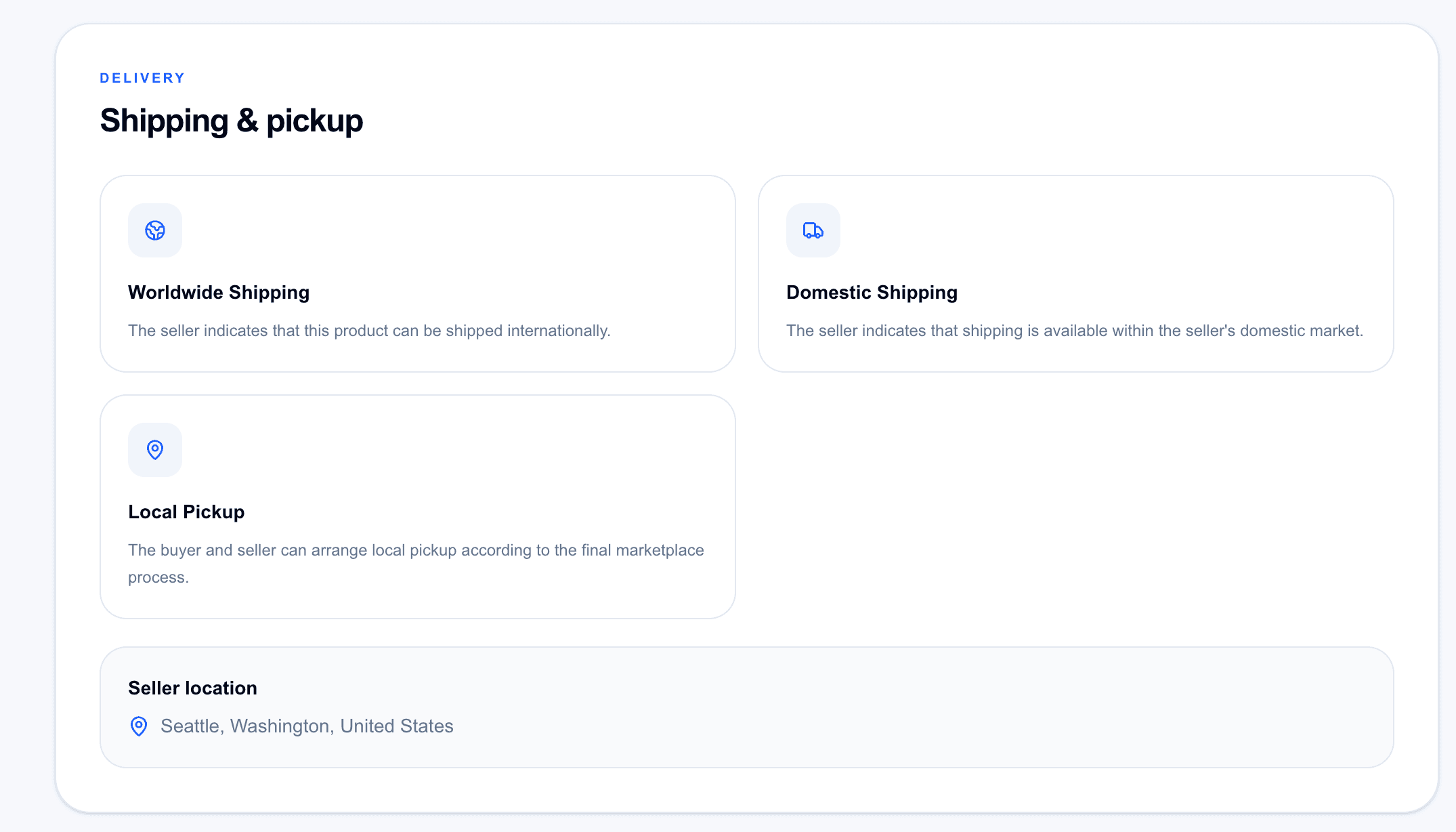Screen dimensions: 1456x832
Task: Select the Domestic Shipping heading
Action: tap(872, 292)
